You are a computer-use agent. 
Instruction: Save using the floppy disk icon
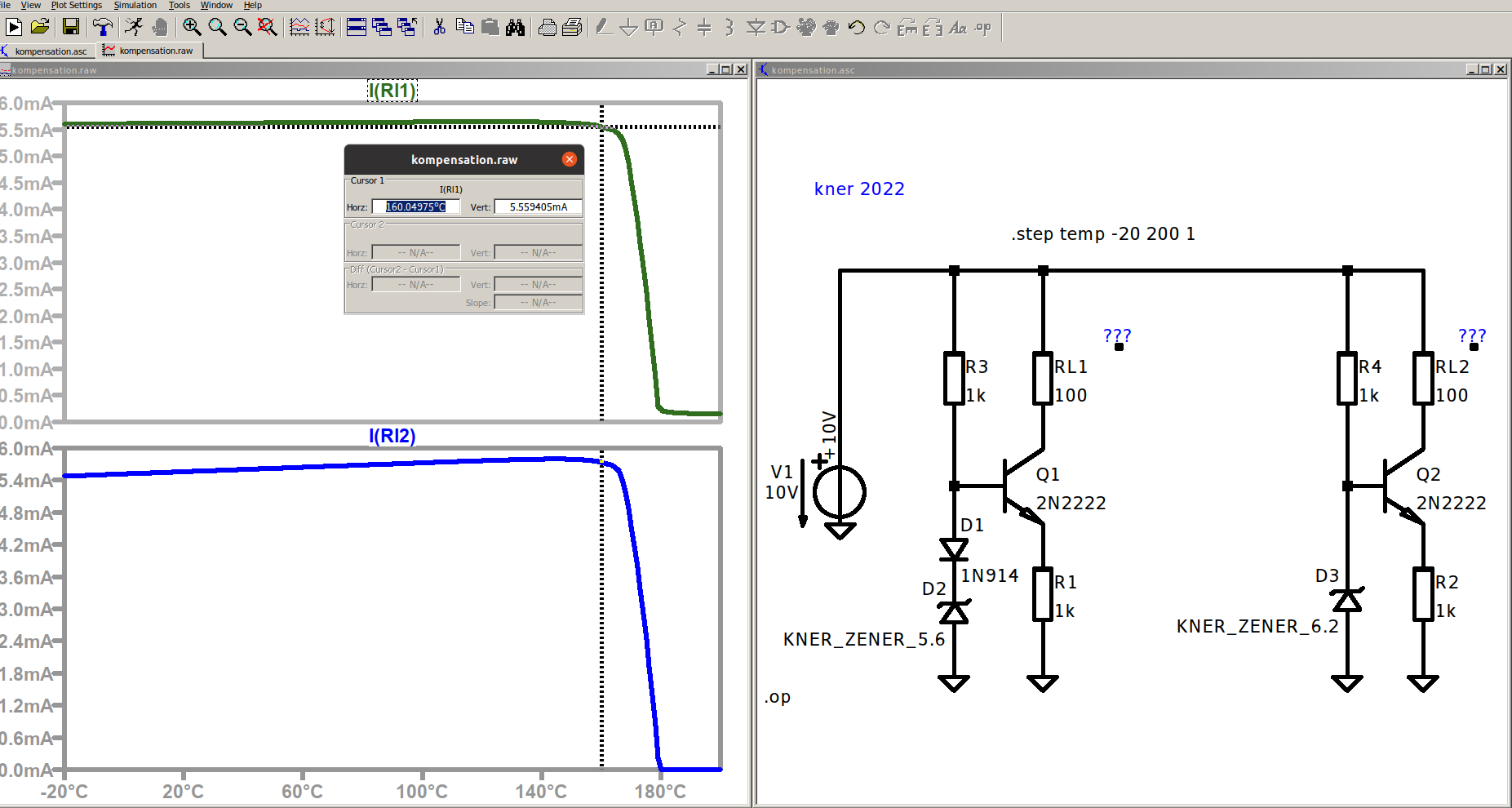point(71,27)
